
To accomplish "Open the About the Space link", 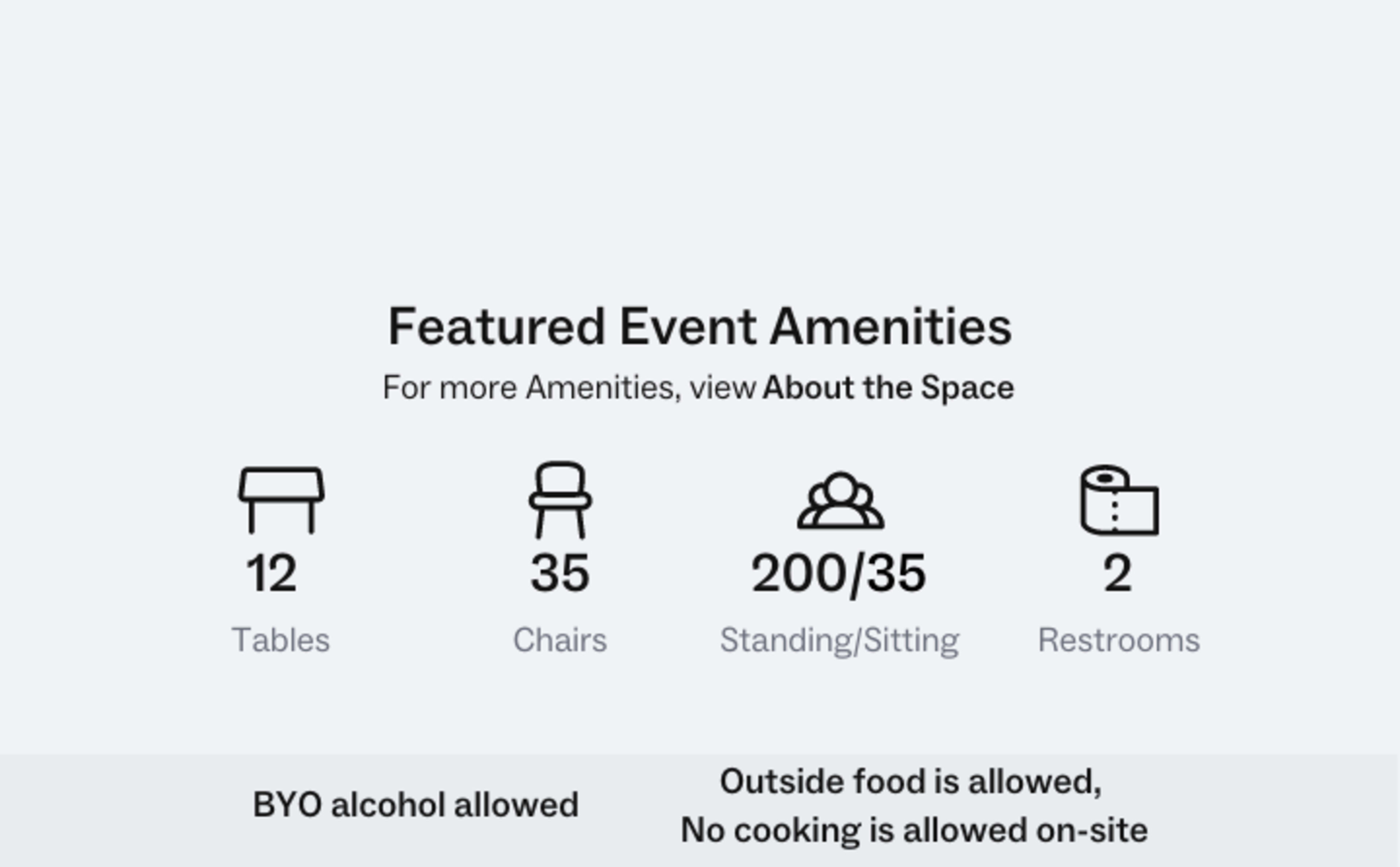I will coord(888,388).
